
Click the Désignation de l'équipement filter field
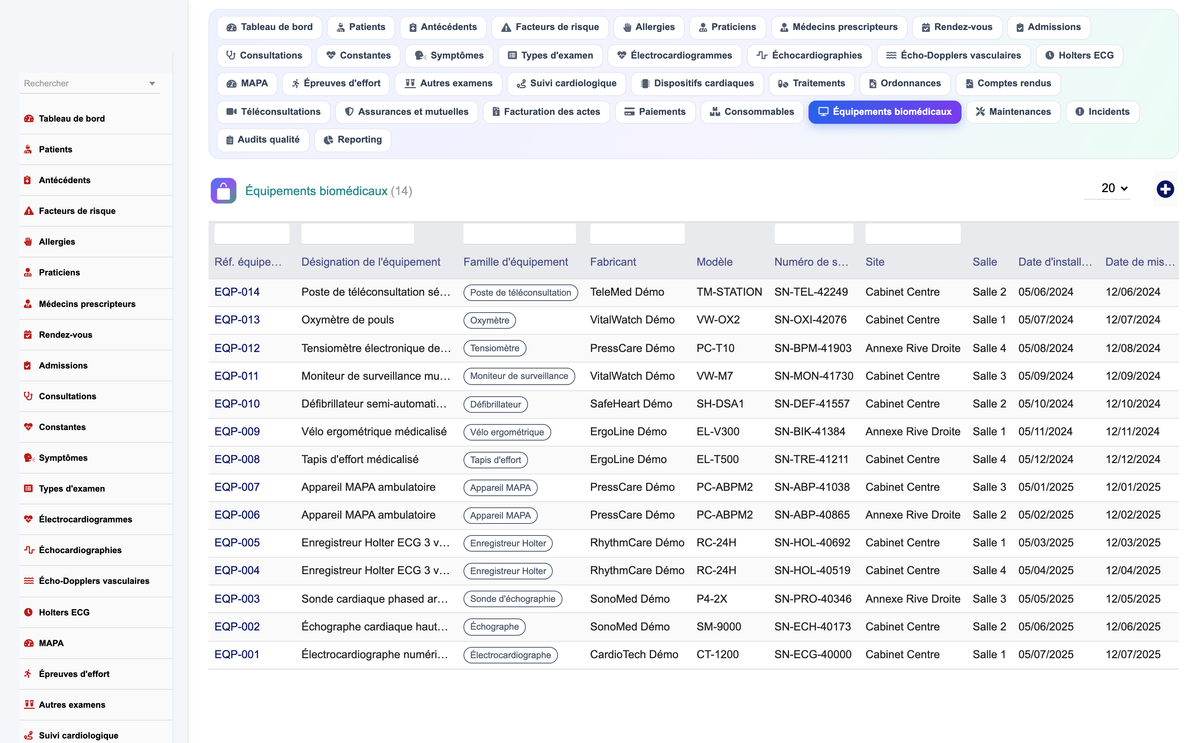pyautogui.click(x=358, y=234)
